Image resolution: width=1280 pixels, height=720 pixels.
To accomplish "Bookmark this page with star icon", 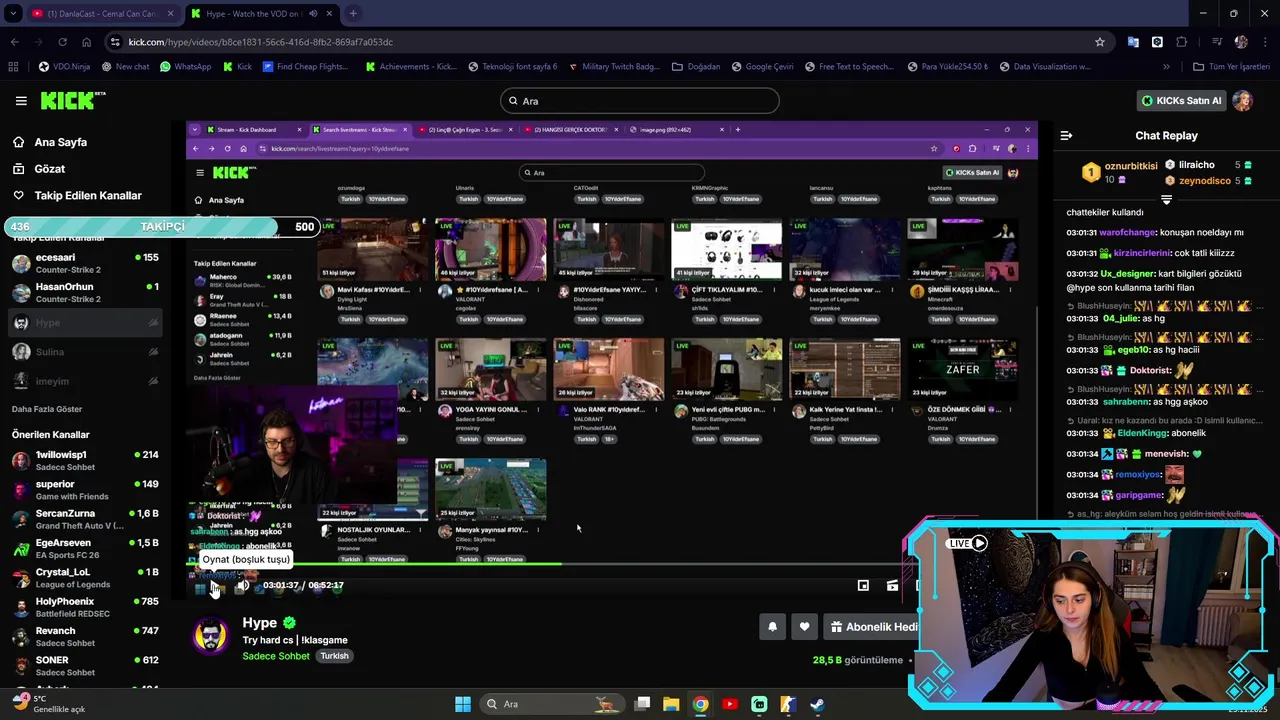I will [1100, 42].
